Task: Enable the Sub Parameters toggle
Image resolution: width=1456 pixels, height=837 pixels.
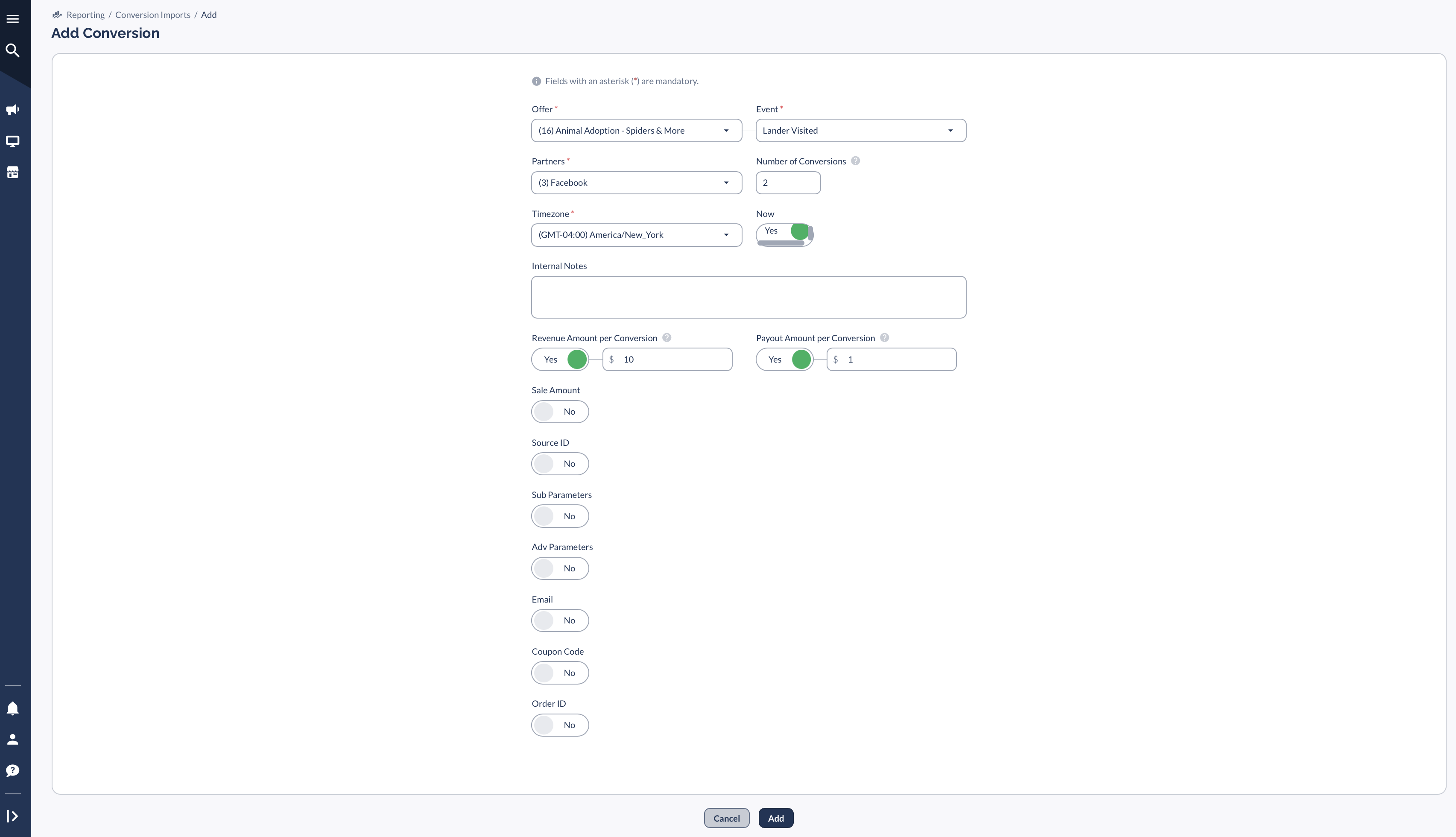Action: [560, 516]
